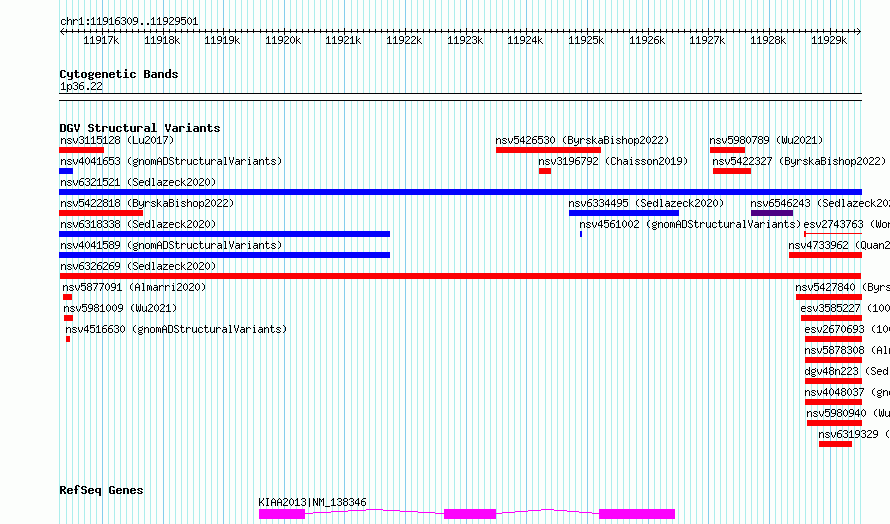Select the 1p36.22 band label
Viewport: 890px width, 524px height.
tap(81, 86)
